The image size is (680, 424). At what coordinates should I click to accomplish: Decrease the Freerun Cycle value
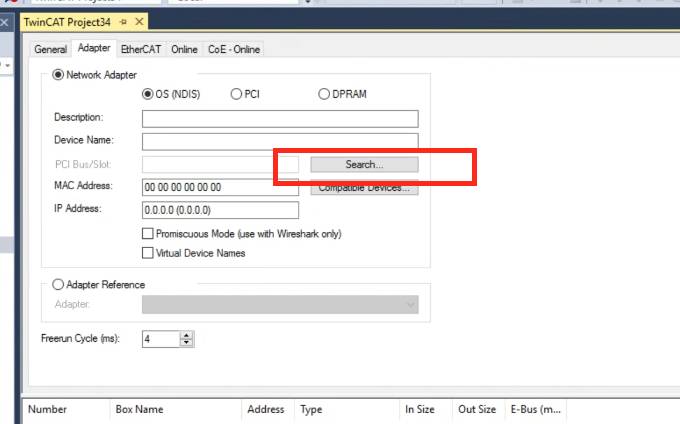[x=186, y=343]
